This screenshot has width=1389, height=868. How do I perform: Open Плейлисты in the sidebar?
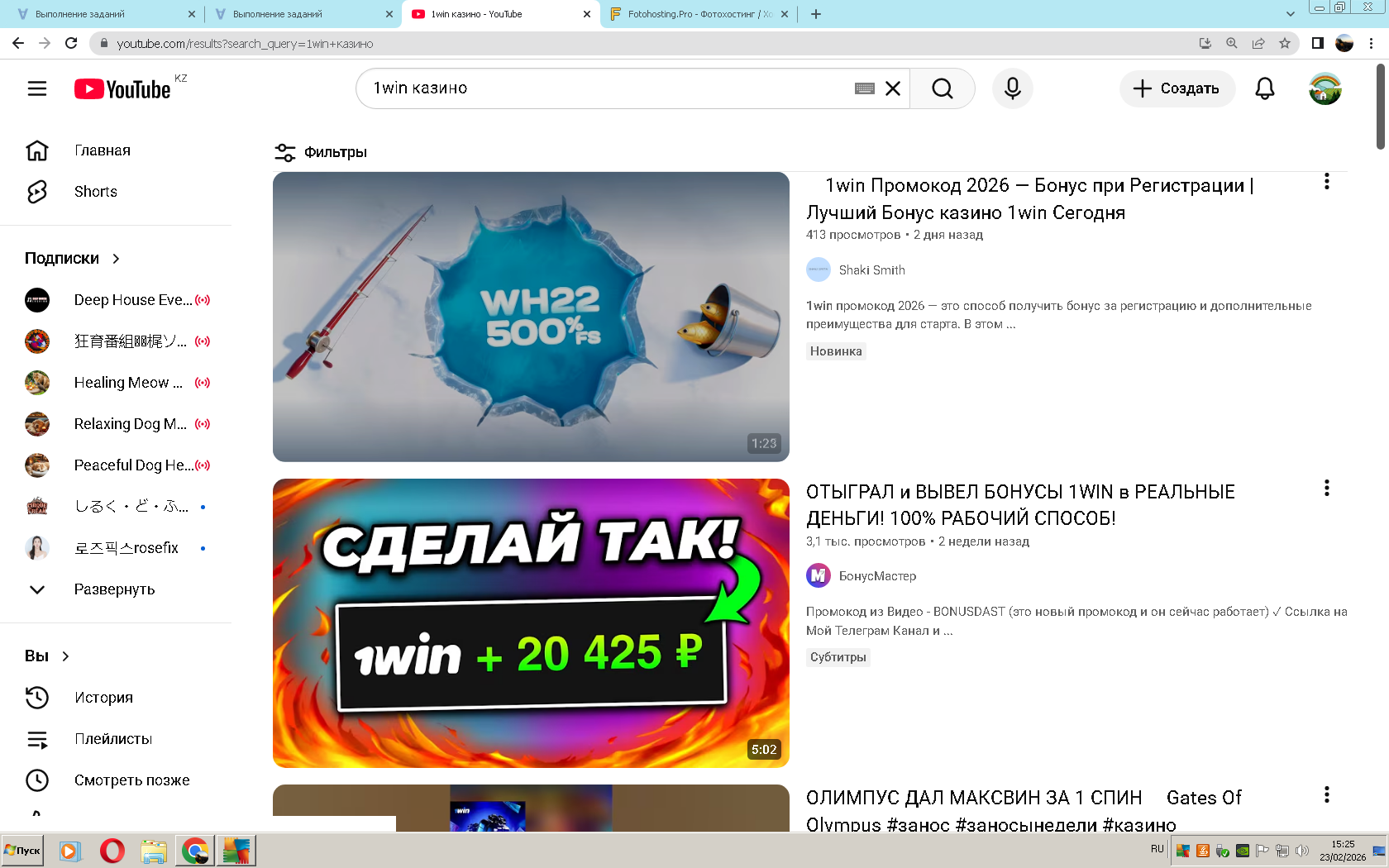click(113, 739)
